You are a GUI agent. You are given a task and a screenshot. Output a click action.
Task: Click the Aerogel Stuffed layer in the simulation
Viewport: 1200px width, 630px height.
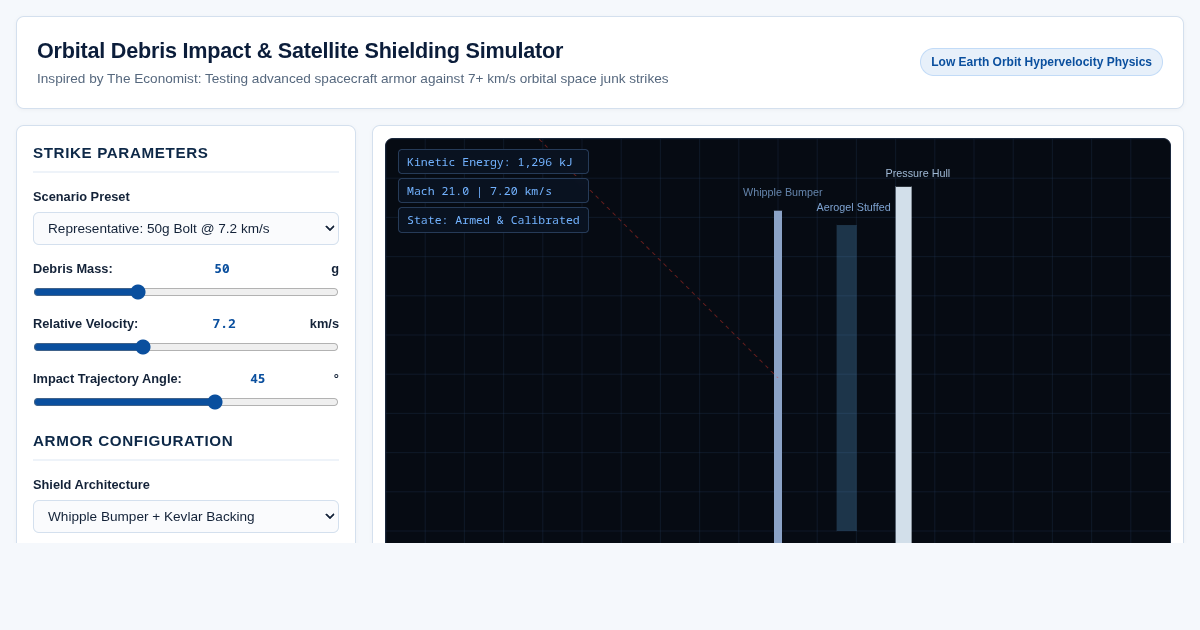(x=847, y=378)
